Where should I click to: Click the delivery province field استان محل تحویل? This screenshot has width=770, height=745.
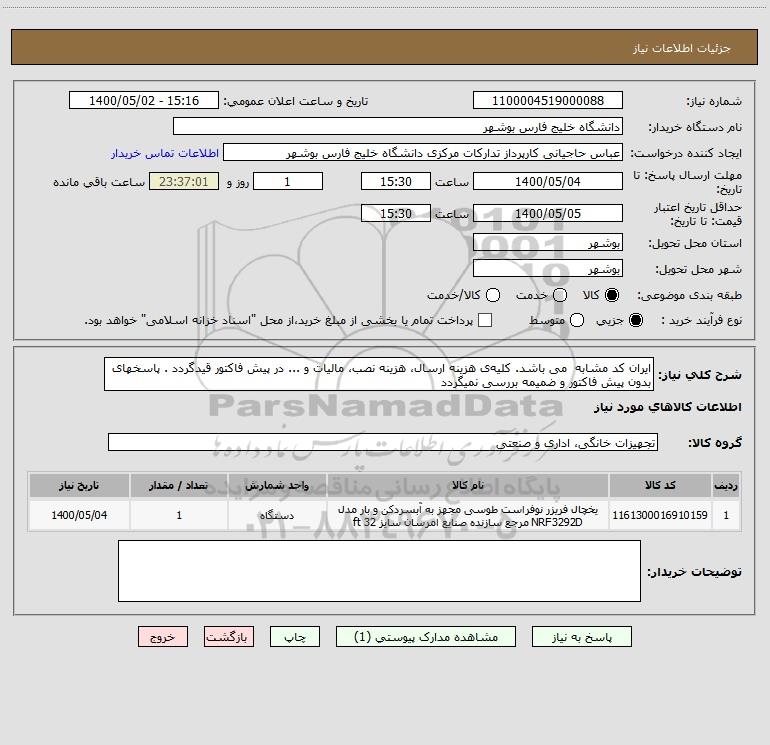pos(548,243)
